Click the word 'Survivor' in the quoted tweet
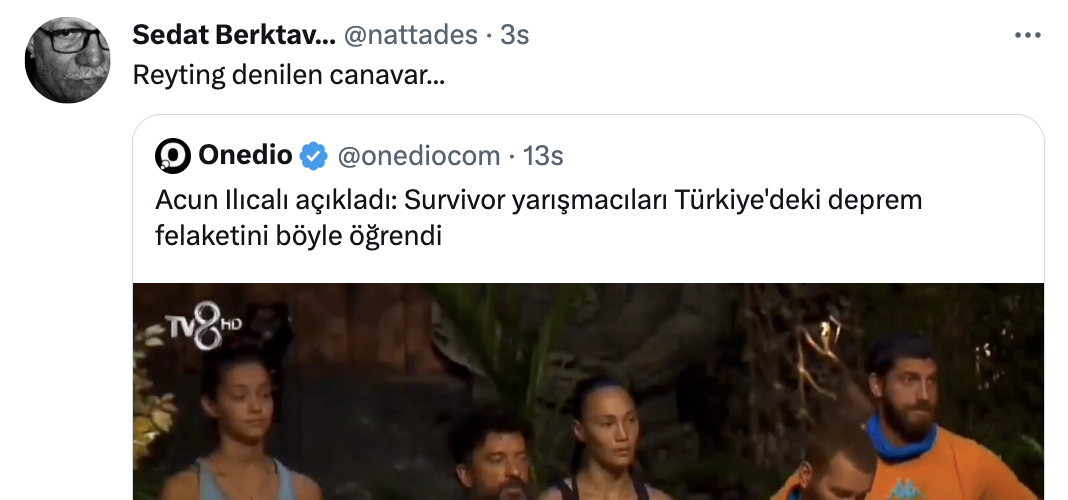 455,201
